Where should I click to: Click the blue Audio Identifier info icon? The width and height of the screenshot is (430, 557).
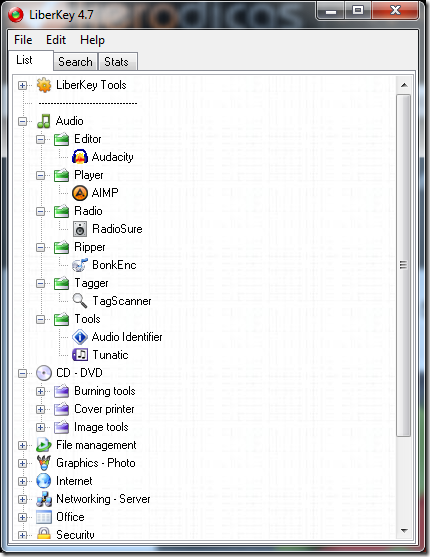(x=80, y=337)
